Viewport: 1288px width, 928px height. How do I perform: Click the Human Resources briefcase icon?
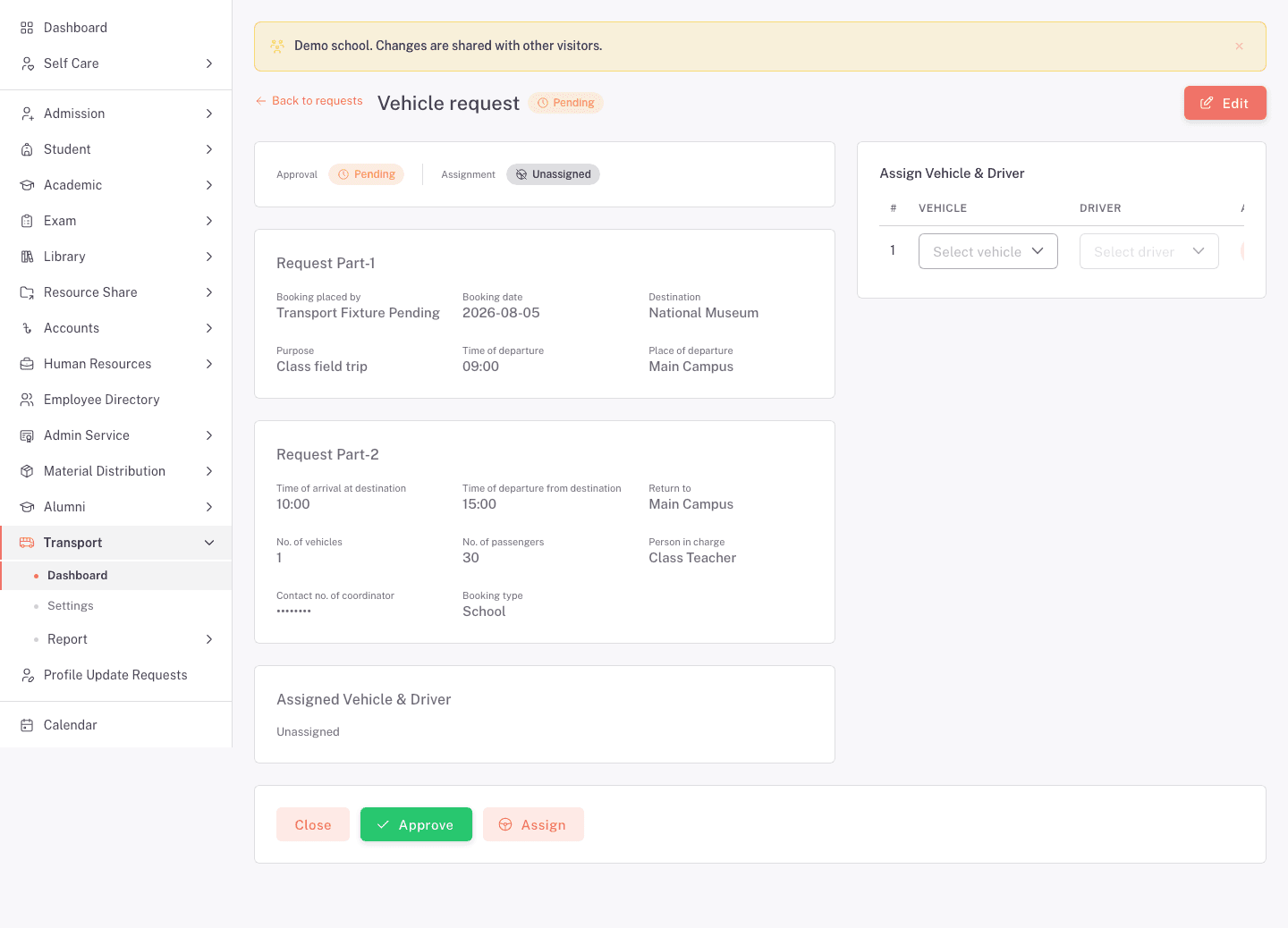pyautogui.click(x=27, y=364)
